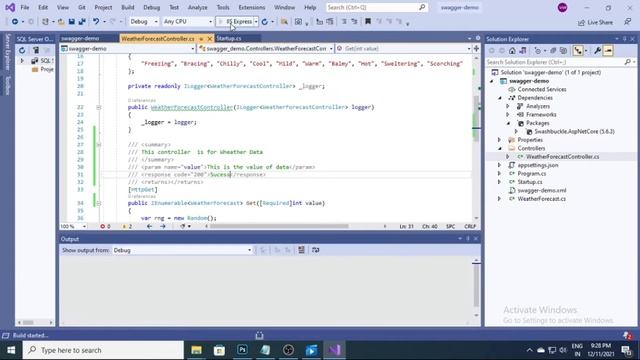640x360 pixels.
Task: Click Collapse All icon in Solution Explorer
Action: (553, 51)
